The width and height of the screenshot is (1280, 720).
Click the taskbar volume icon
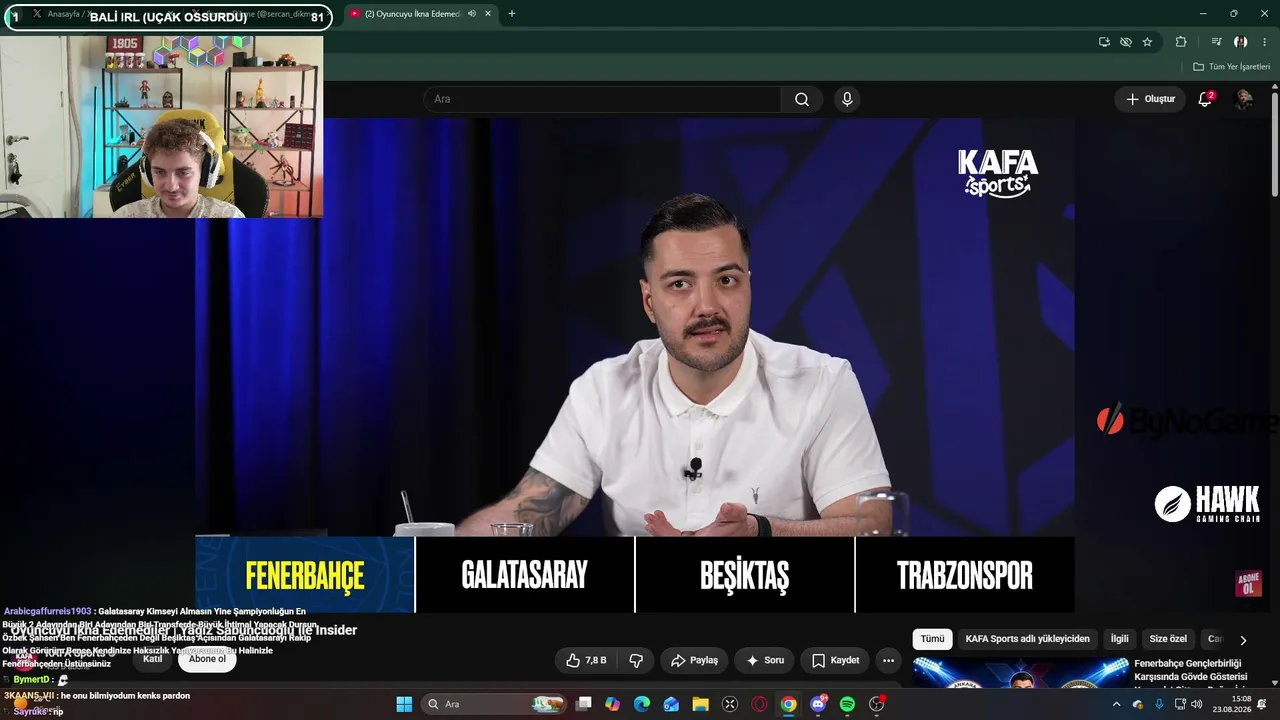pos(1197,704)
